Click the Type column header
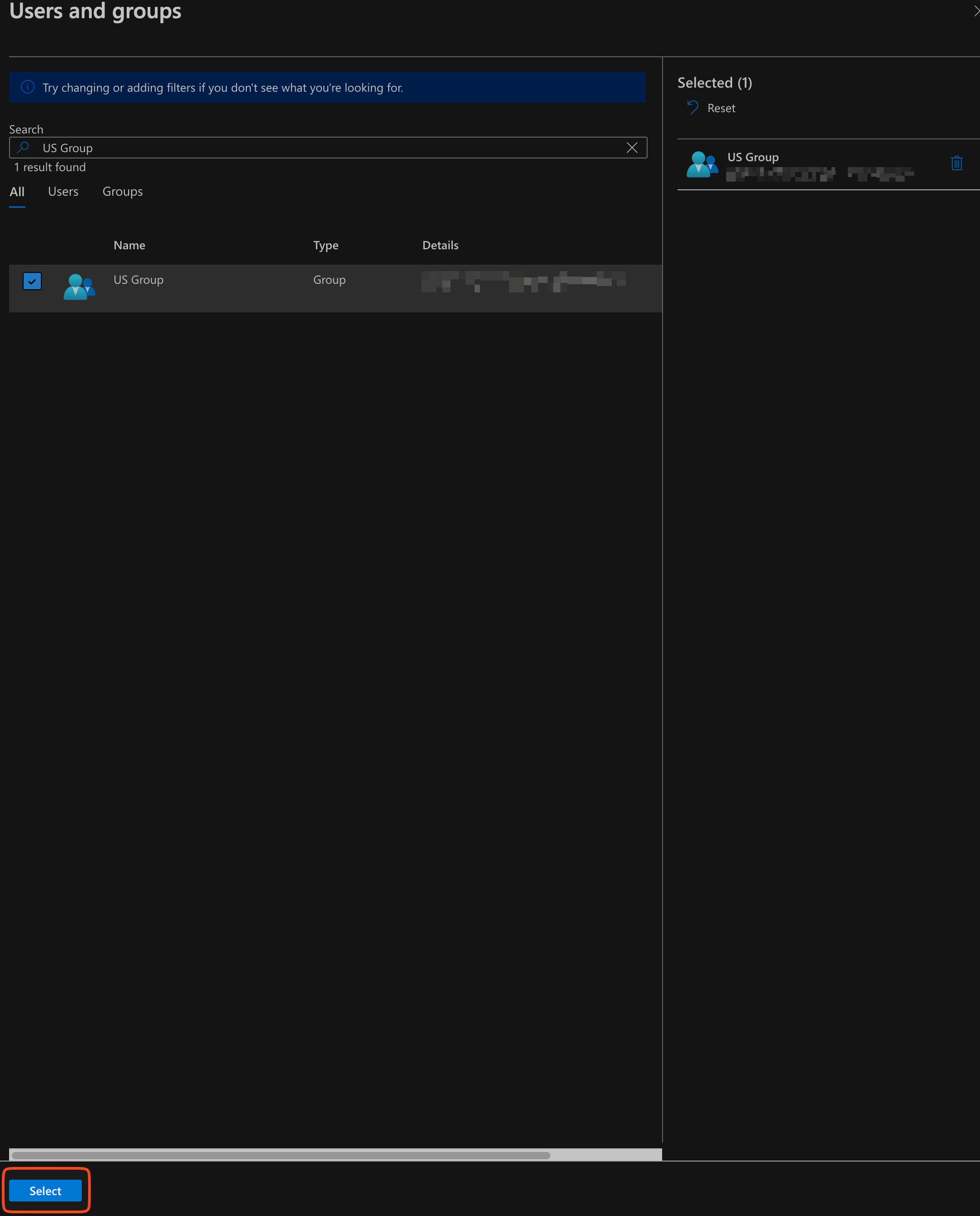Viewport: 980px width, 1216px height. tap(326, 246)
